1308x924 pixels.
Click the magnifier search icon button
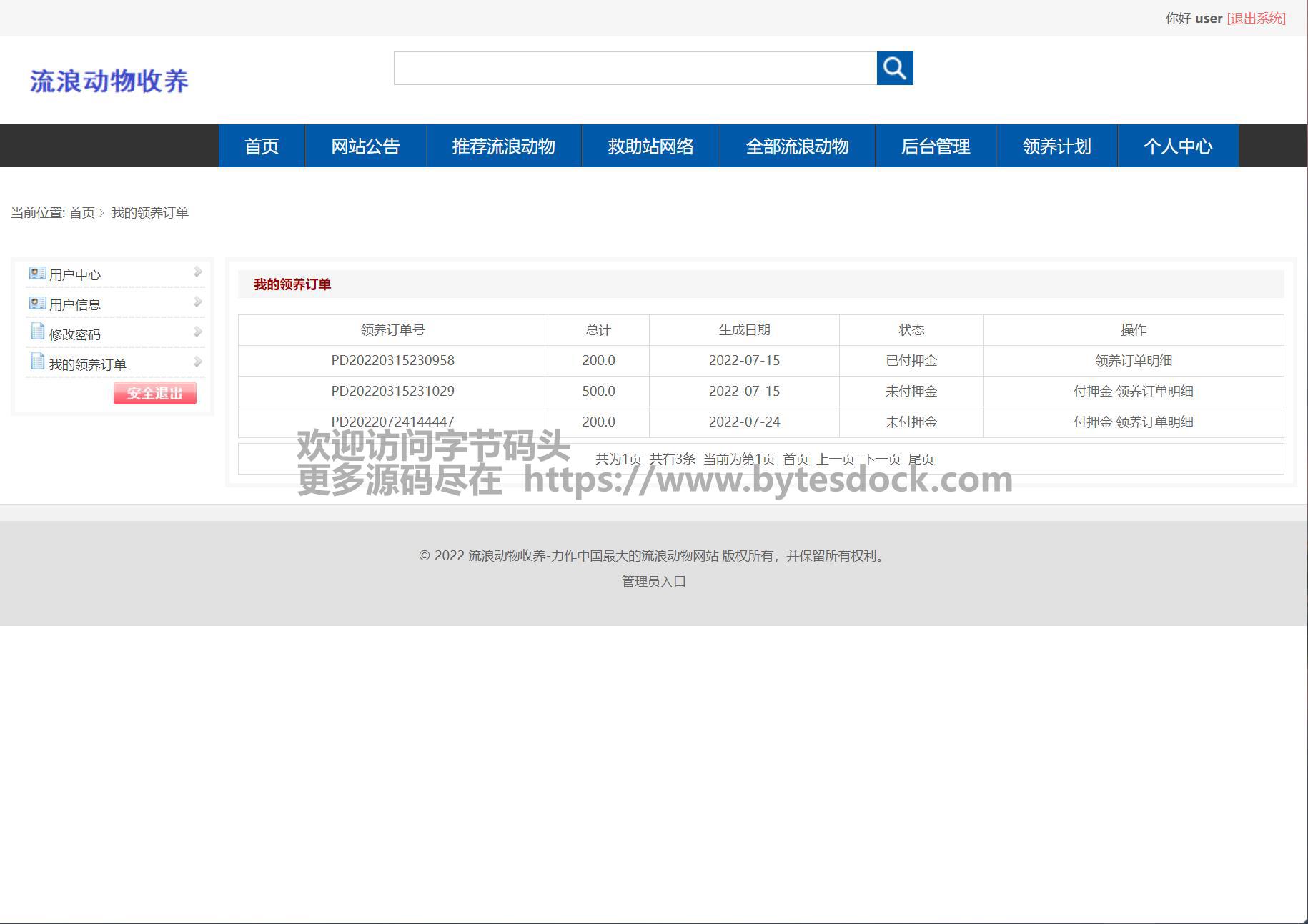point(894,69)
